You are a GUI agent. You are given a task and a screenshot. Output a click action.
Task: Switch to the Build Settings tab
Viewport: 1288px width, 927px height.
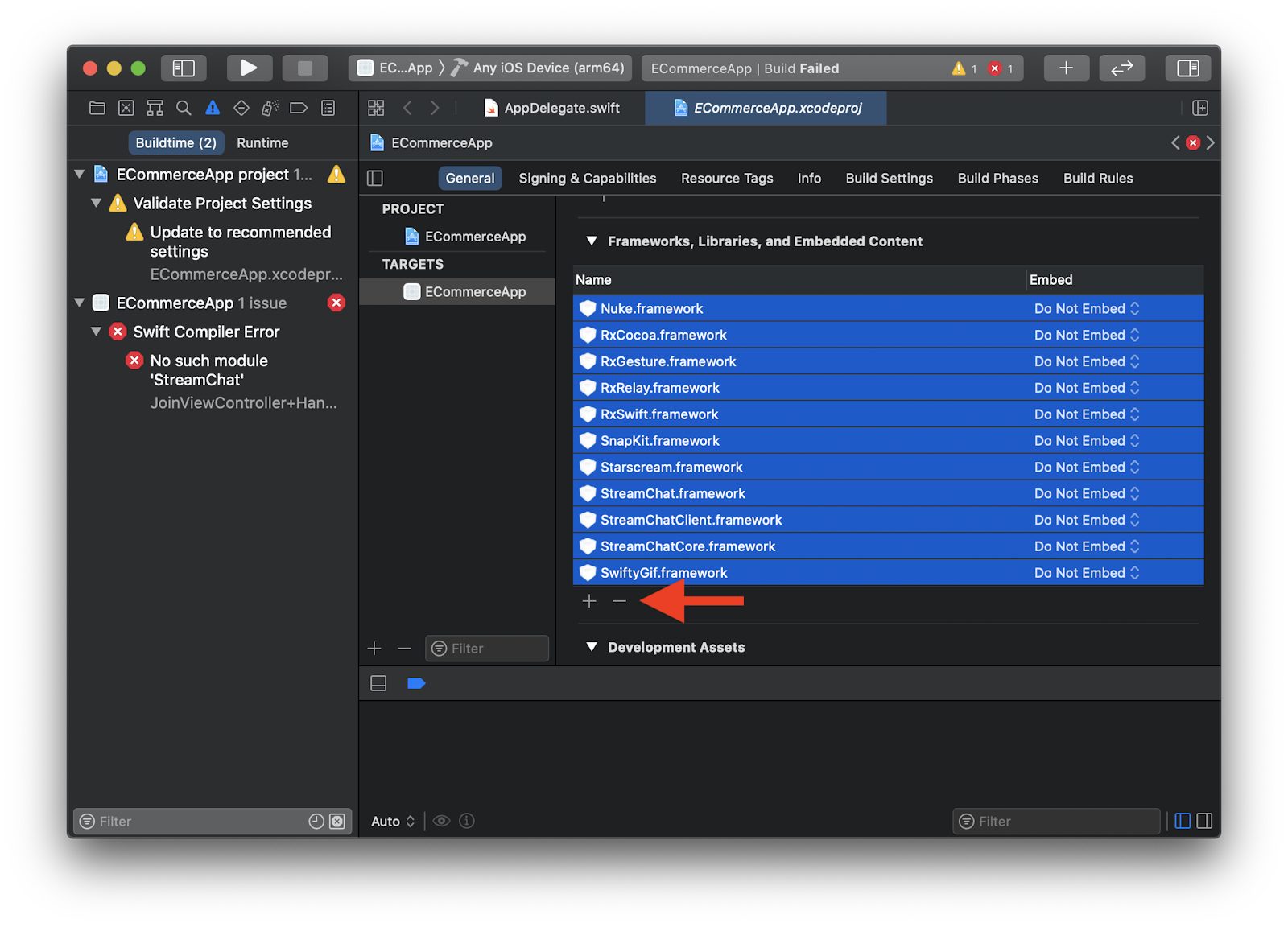[889, 178]
